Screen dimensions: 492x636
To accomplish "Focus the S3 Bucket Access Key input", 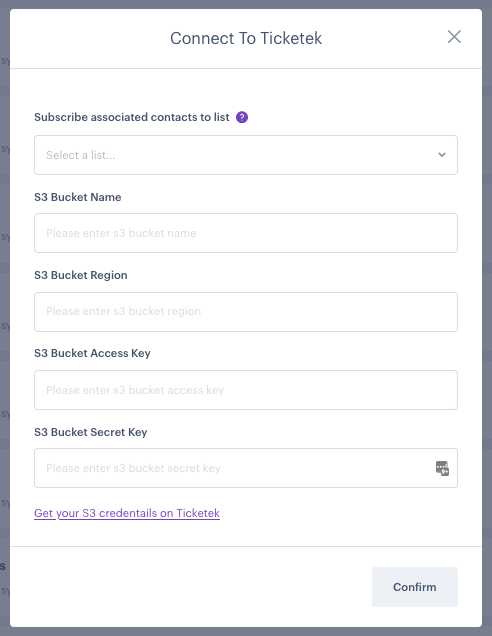I will pyautogui.click(x=246, y=390).
